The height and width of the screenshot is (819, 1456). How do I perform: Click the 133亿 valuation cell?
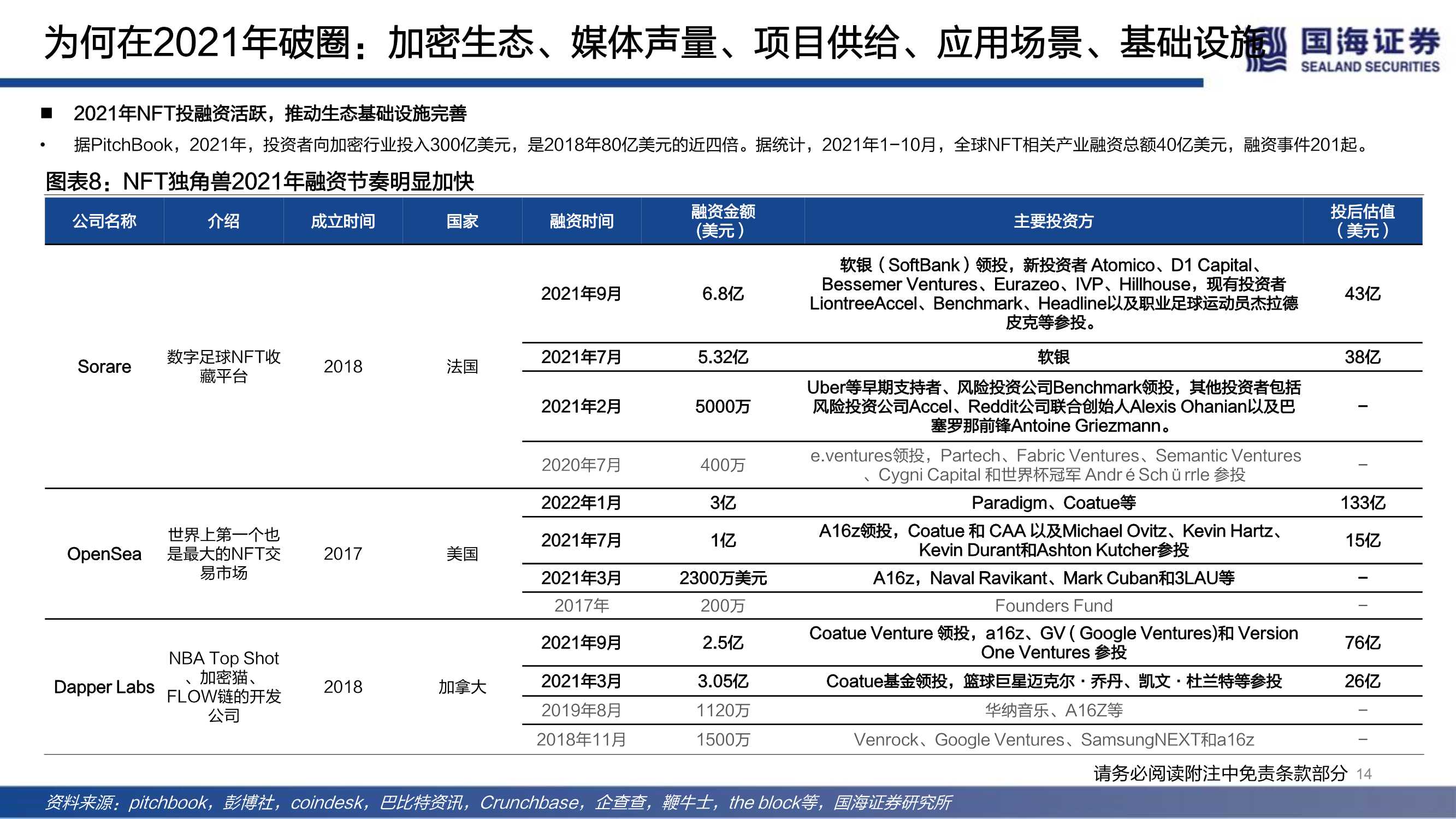(x=1363, y=503)
